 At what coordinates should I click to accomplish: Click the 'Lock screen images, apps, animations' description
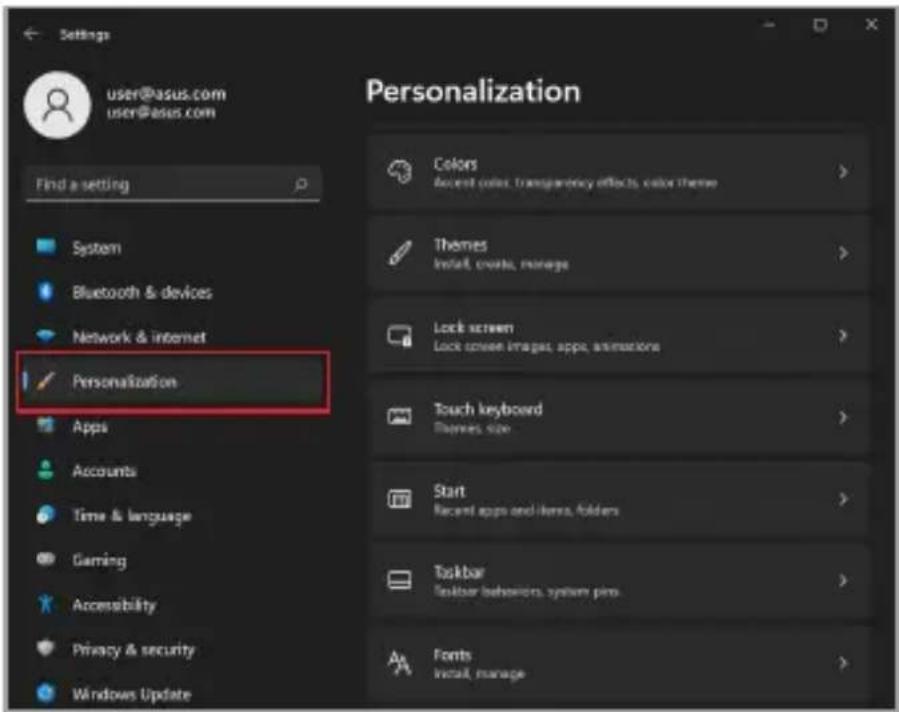(x=546, y=346)
